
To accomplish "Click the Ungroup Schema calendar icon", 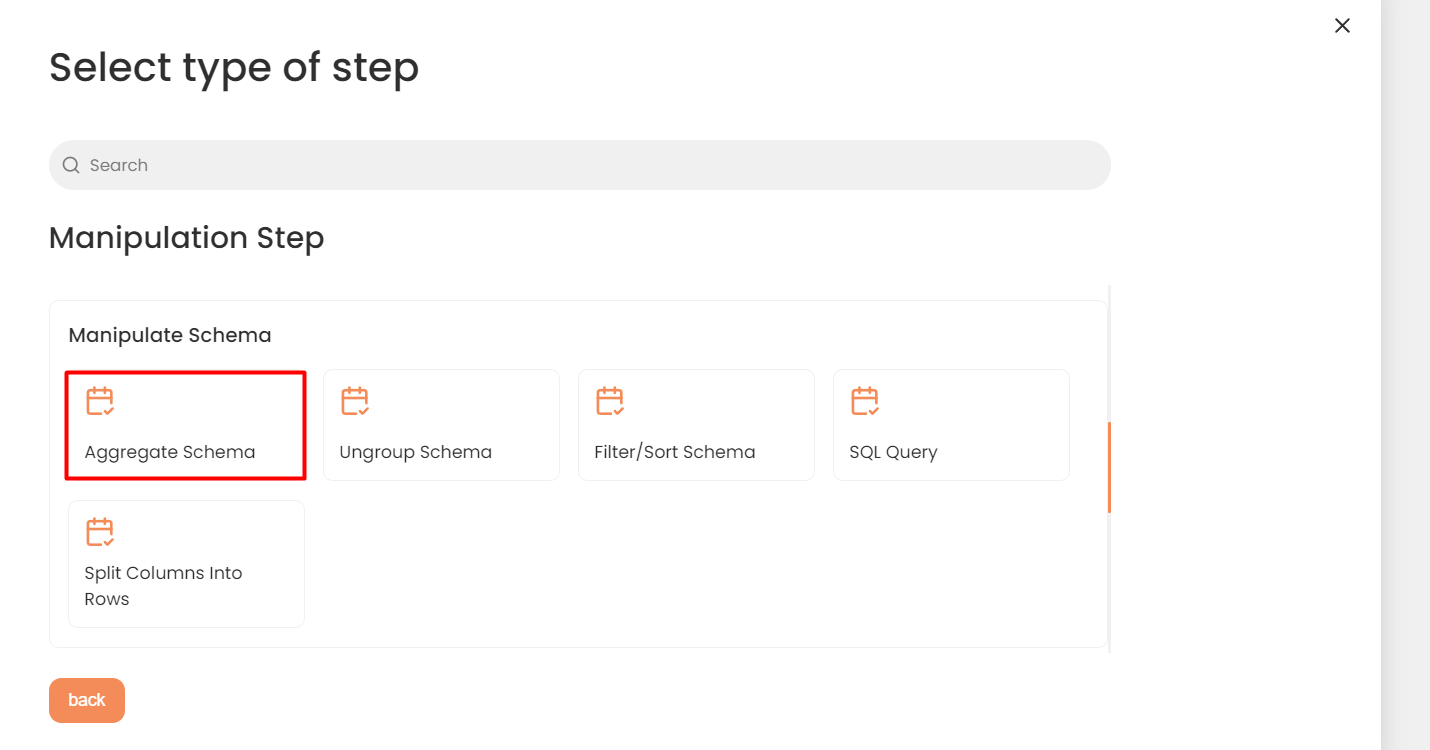I will [355, 401].
